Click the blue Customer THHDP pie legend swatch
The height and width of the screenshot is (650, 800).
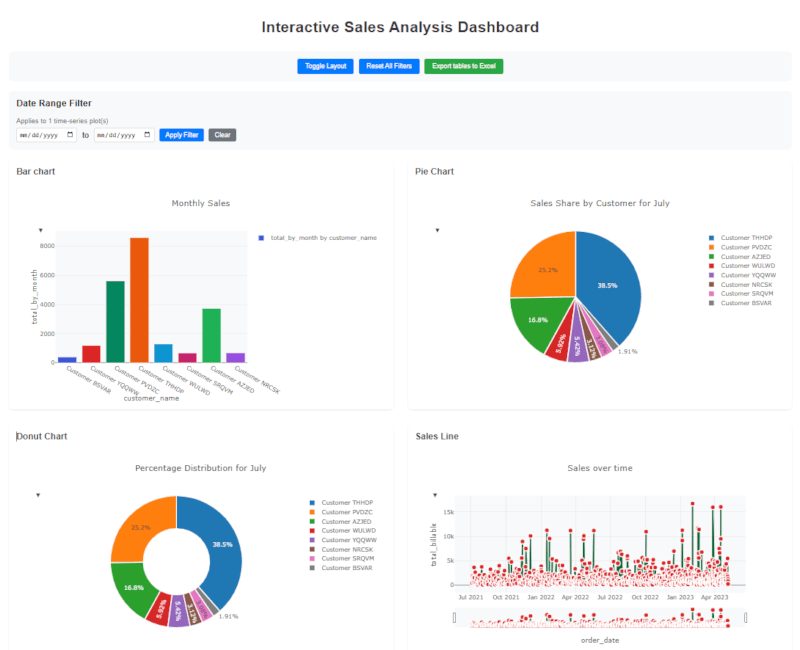(x=711, y=237)
